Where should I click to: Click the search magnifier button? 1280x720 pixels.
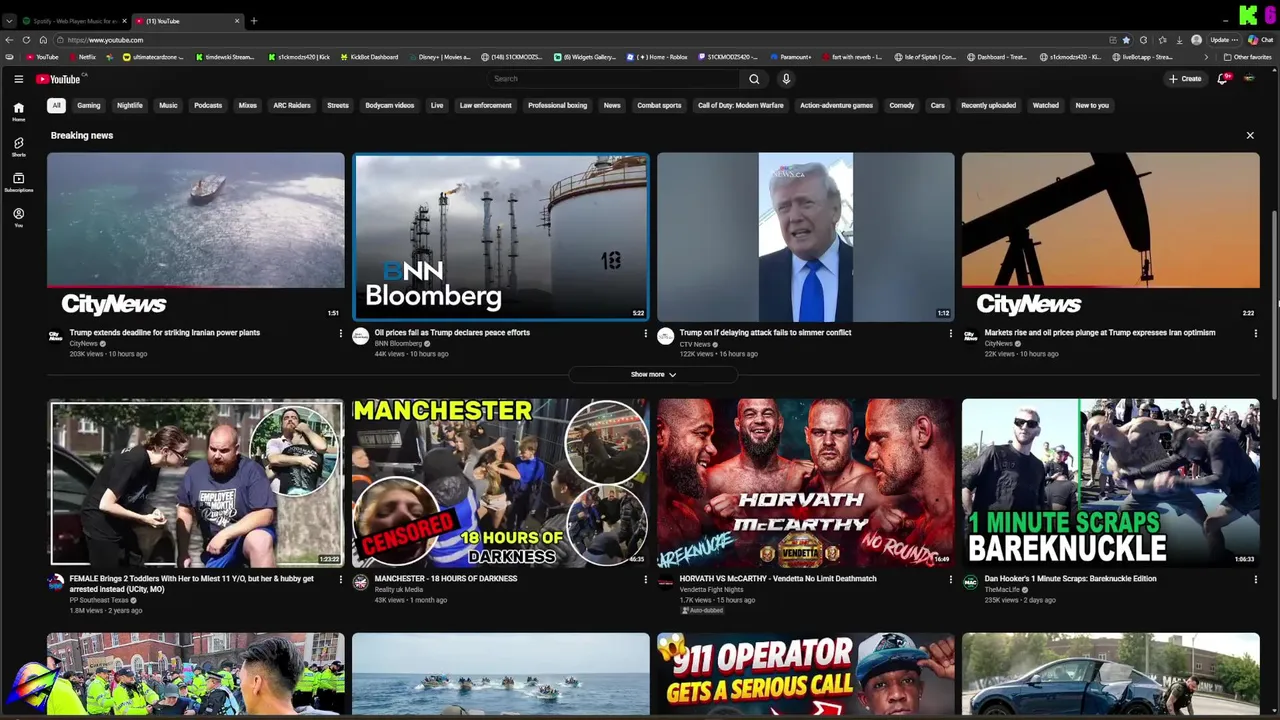click(754, 79)
